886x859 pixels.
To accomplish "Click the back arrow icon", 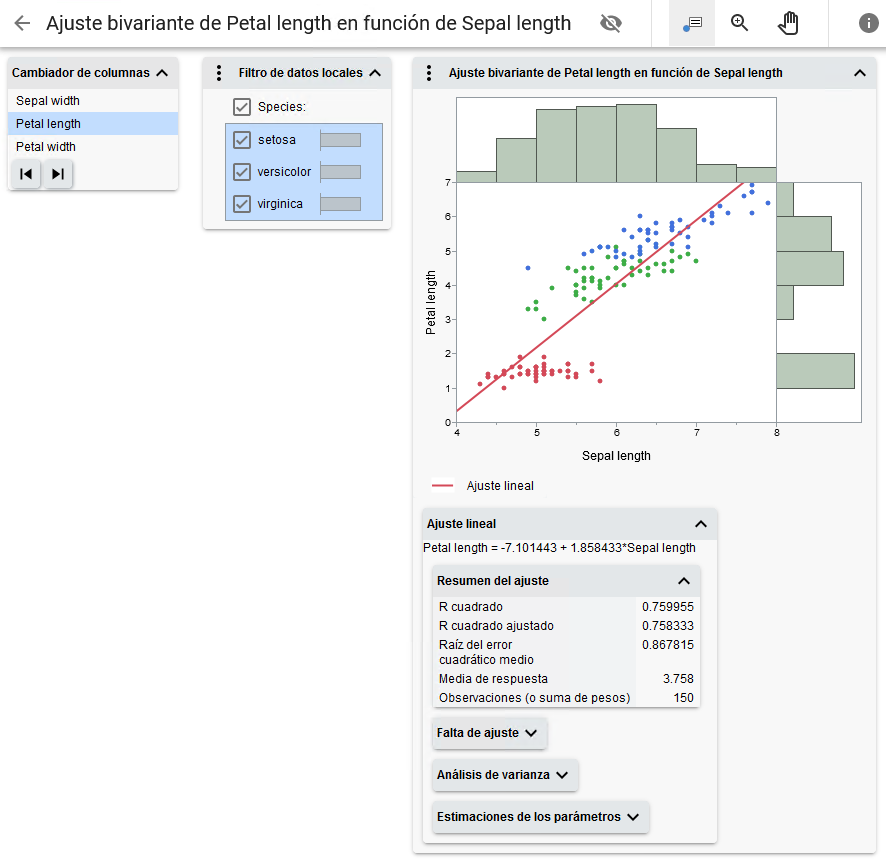I will coord(22,23).
